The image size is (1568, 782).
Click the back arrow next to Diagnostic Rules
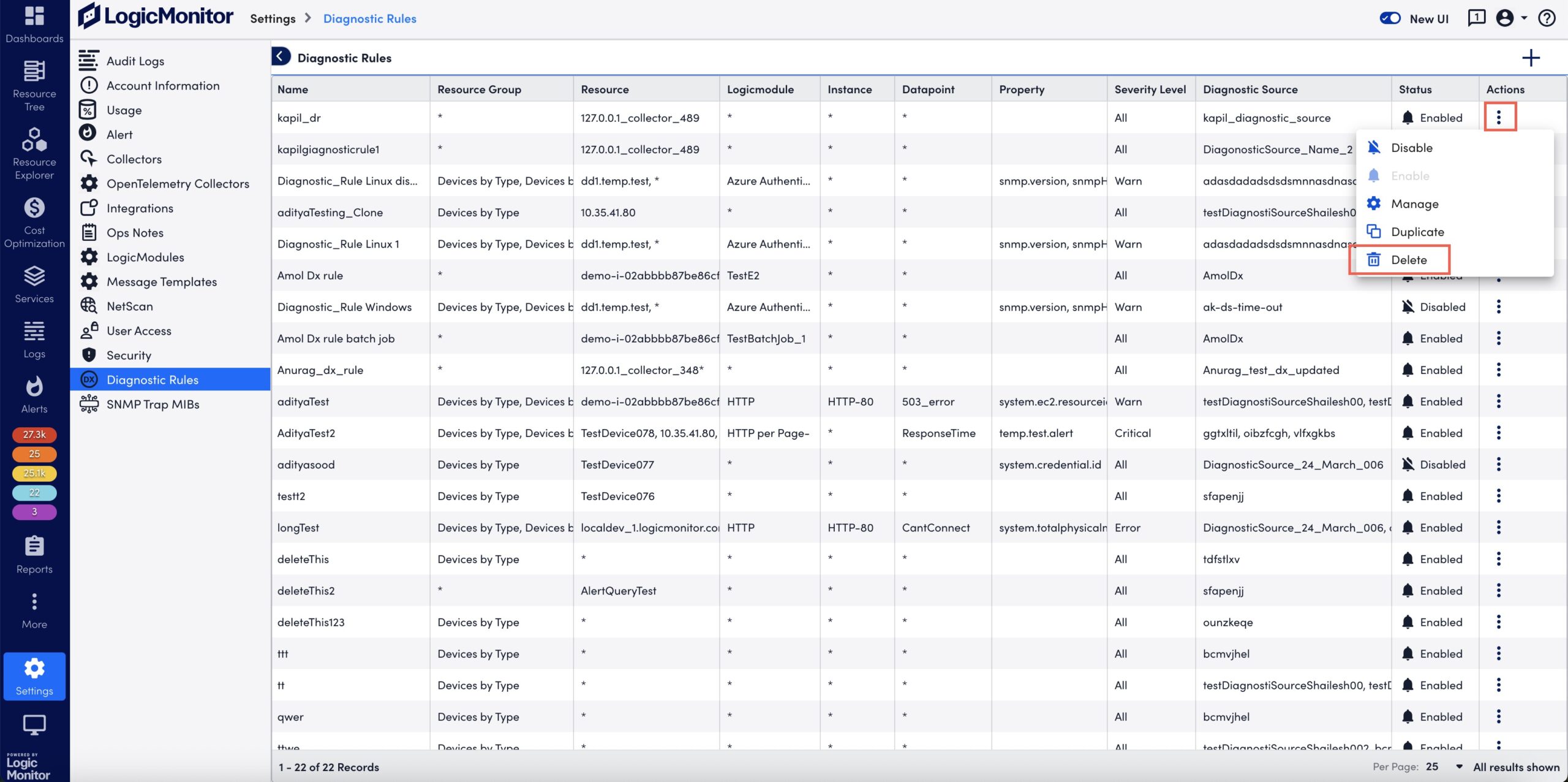coord(281,56)
